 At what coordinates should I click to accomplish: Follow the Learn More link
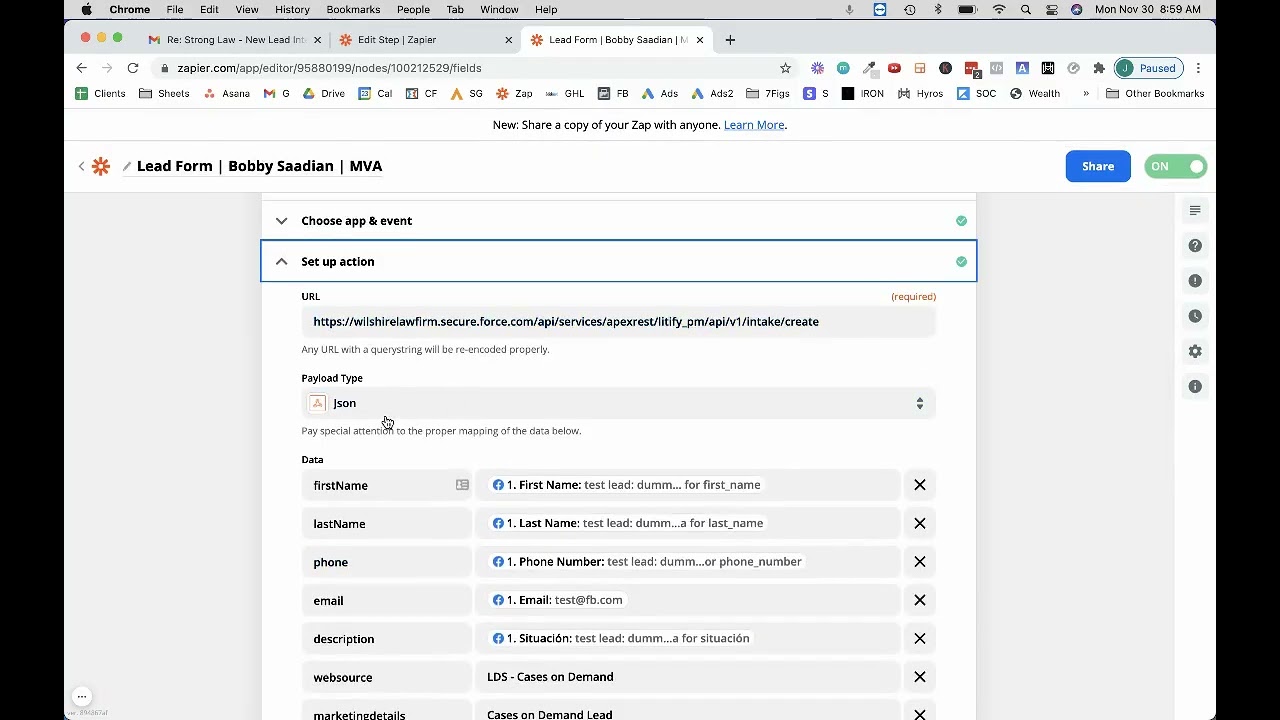pos(754,125)
